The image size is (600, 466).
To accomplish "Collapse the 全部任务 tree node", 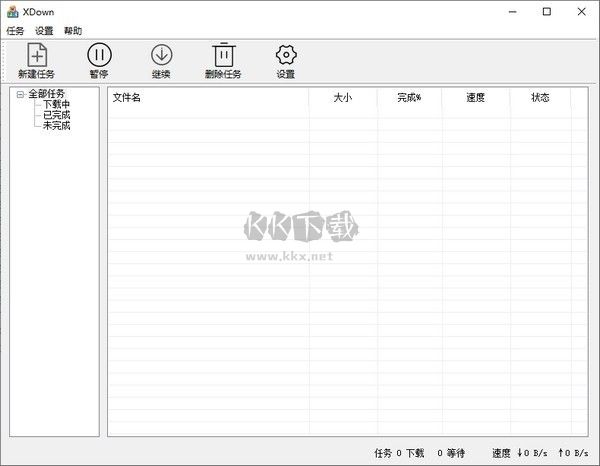I will point(21,94).
